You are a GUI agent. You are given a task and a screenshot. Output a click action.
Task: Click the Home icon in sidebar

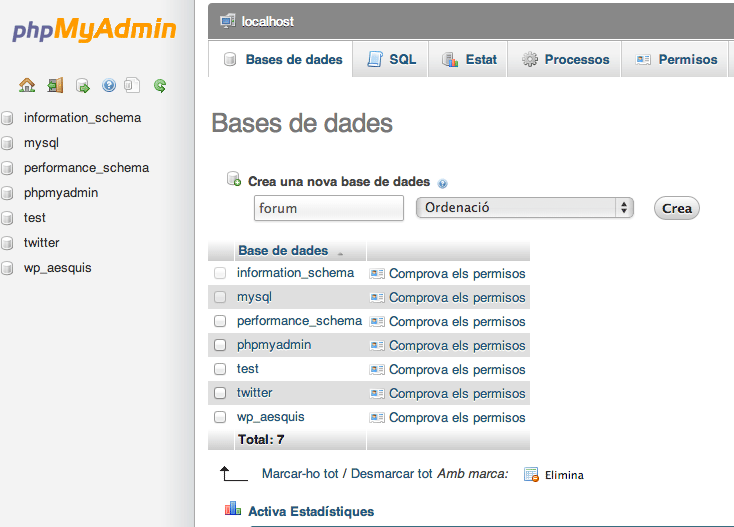pyautogui.click(x=27, y=85)
